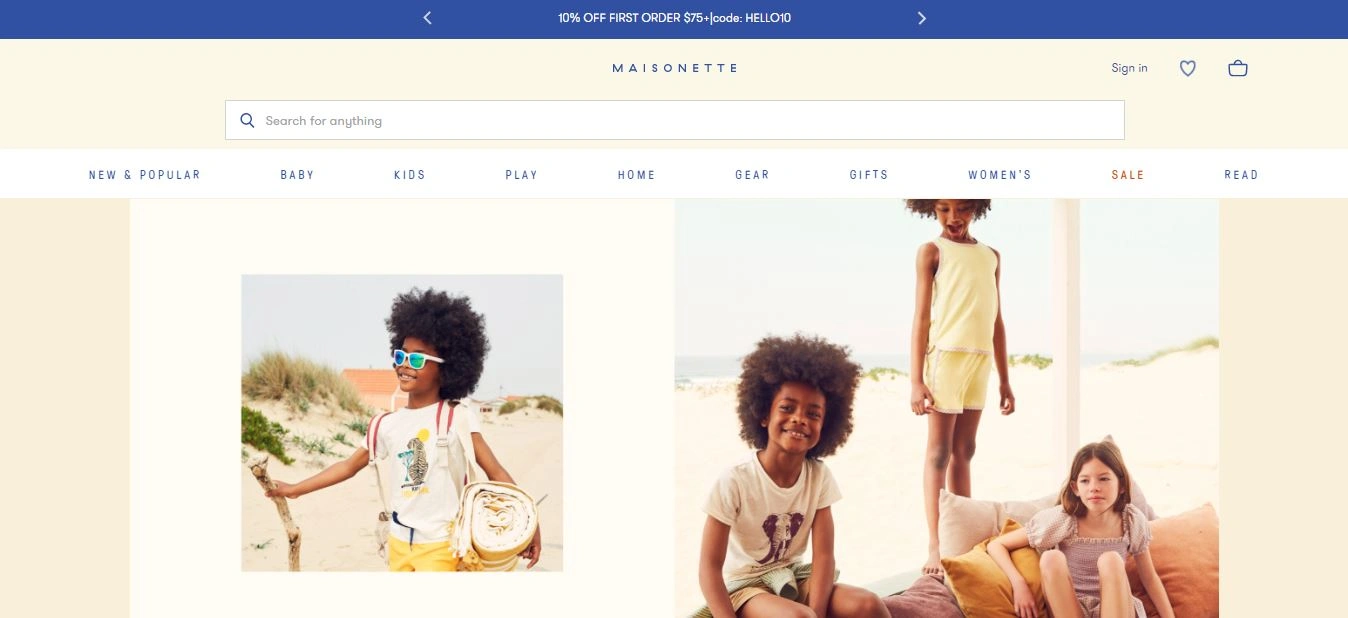
Task: Open the Read section
Action: [1242, 175]
